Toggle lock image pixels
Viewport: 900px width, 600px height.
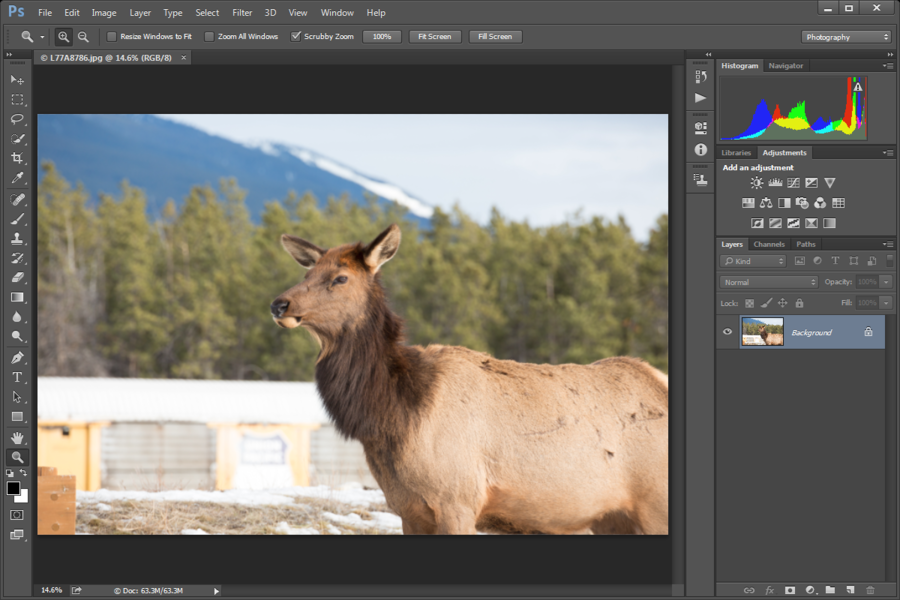[x=766, y=303]
